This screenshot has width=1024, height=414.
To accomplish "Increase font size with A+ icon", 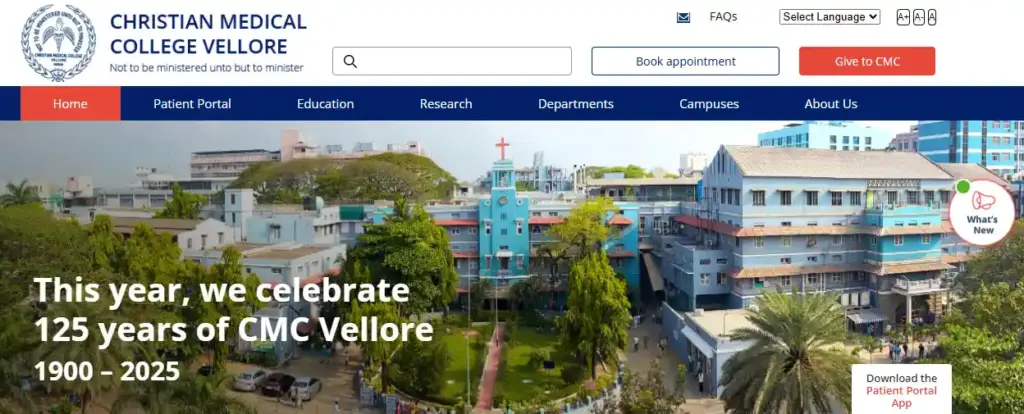I will (x=903, y=17).
